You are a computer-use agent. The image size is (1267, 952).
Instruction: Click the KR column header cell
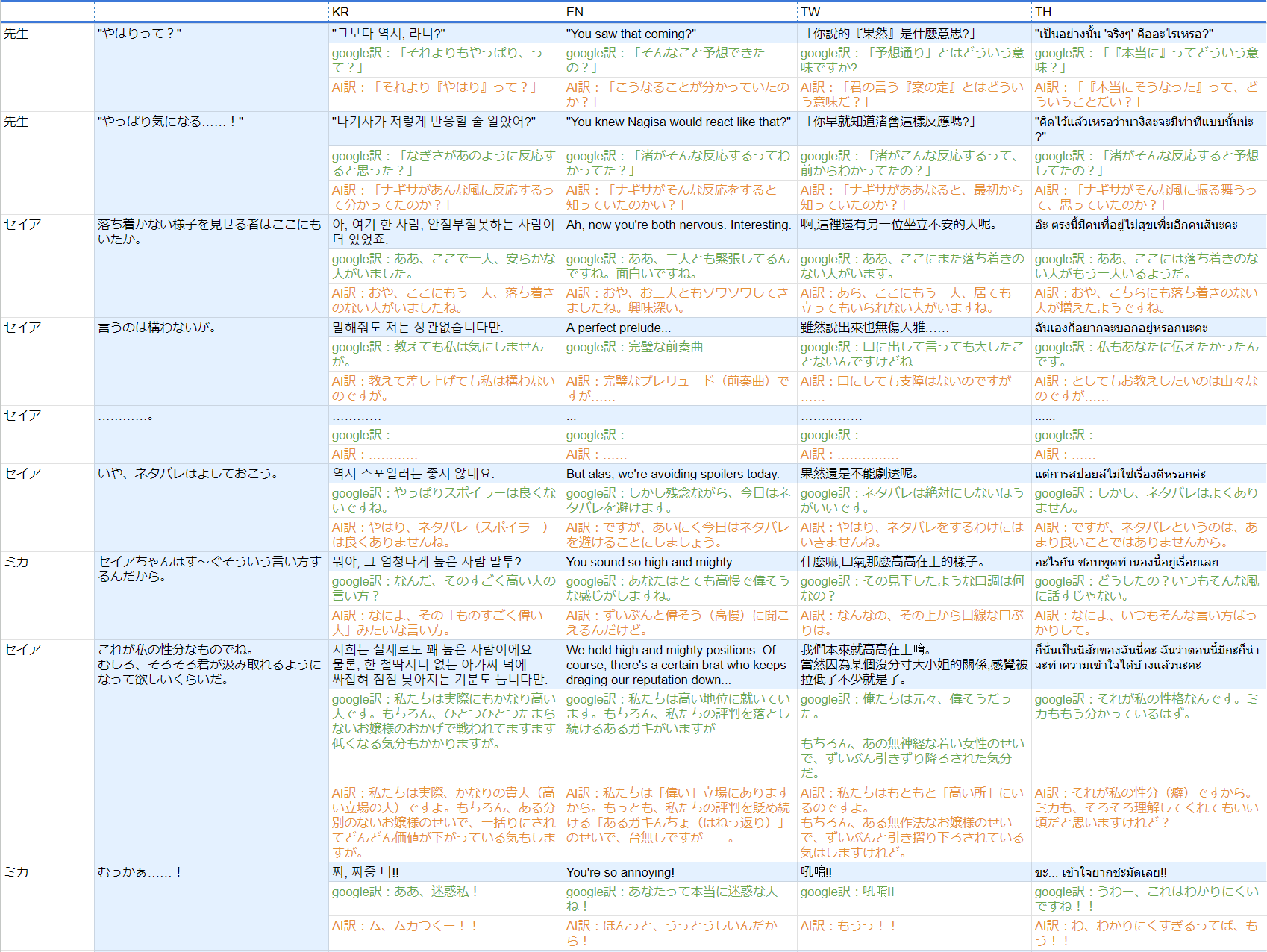click(445, 12)
